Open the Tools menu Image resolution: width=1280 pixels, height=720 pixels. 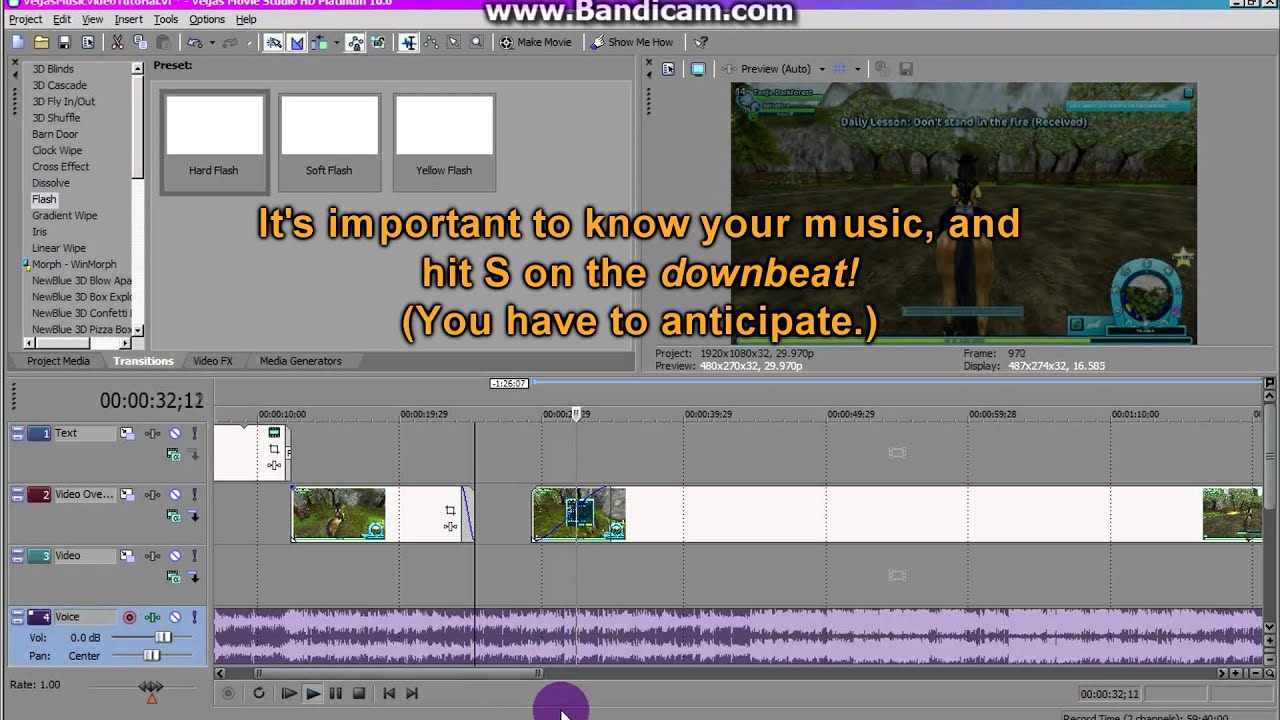[166, 19]
